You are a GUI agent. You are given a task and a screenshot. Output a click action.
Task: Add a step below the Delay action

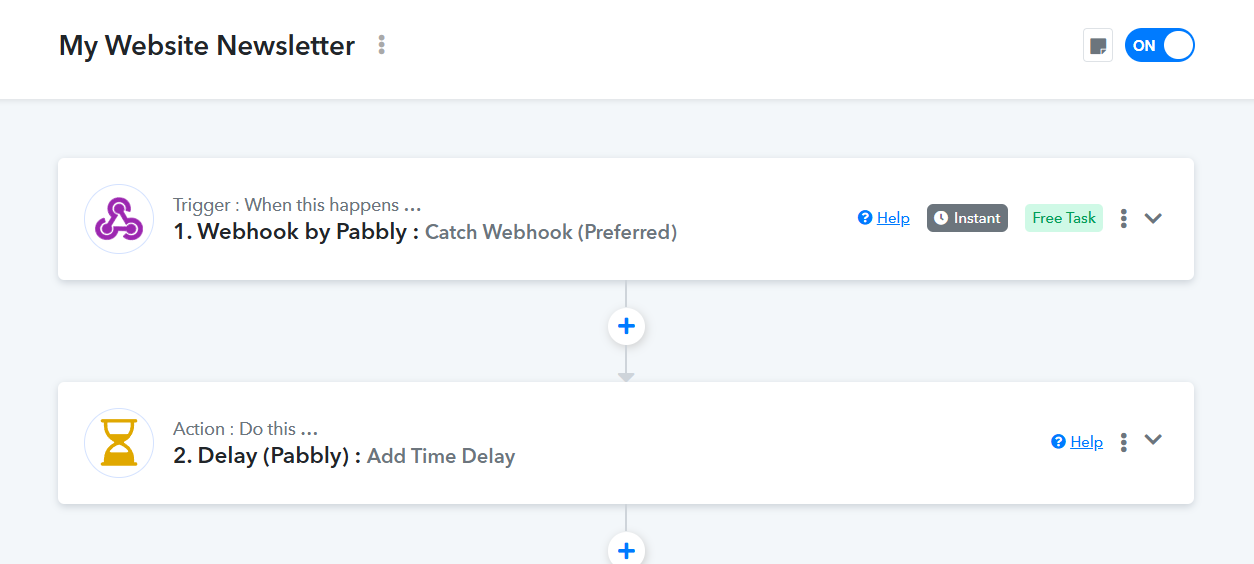click(626, 550)
